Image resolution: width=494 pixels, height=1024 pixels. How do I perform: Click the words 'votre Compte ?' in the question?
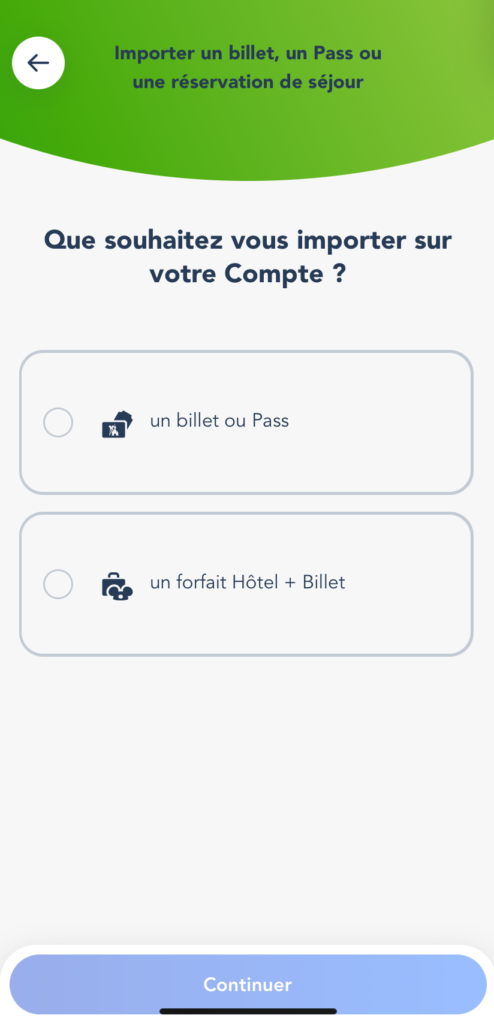click(x=248, y=275)
